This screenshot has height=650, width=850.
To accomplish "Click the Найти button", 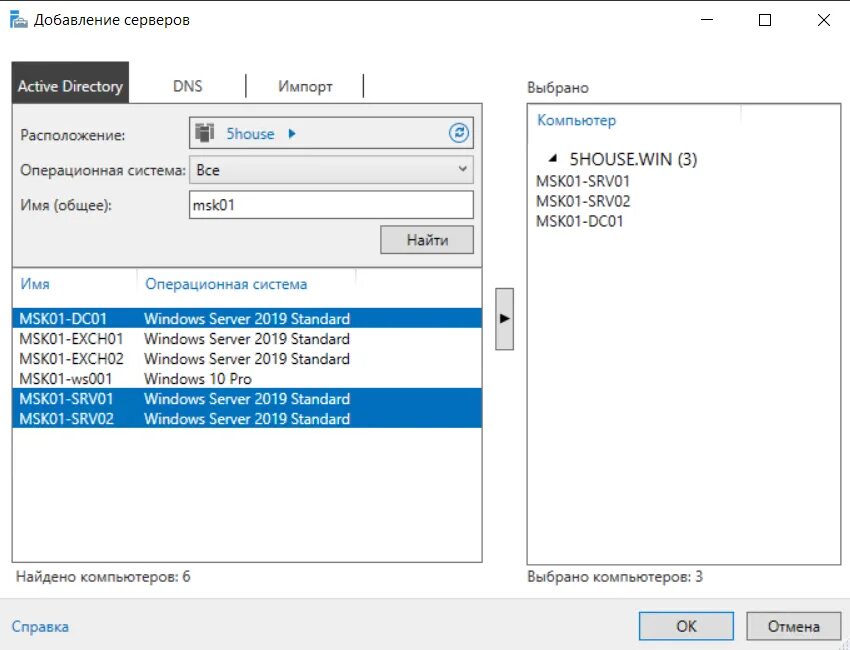I will click(x=427, y=240).
